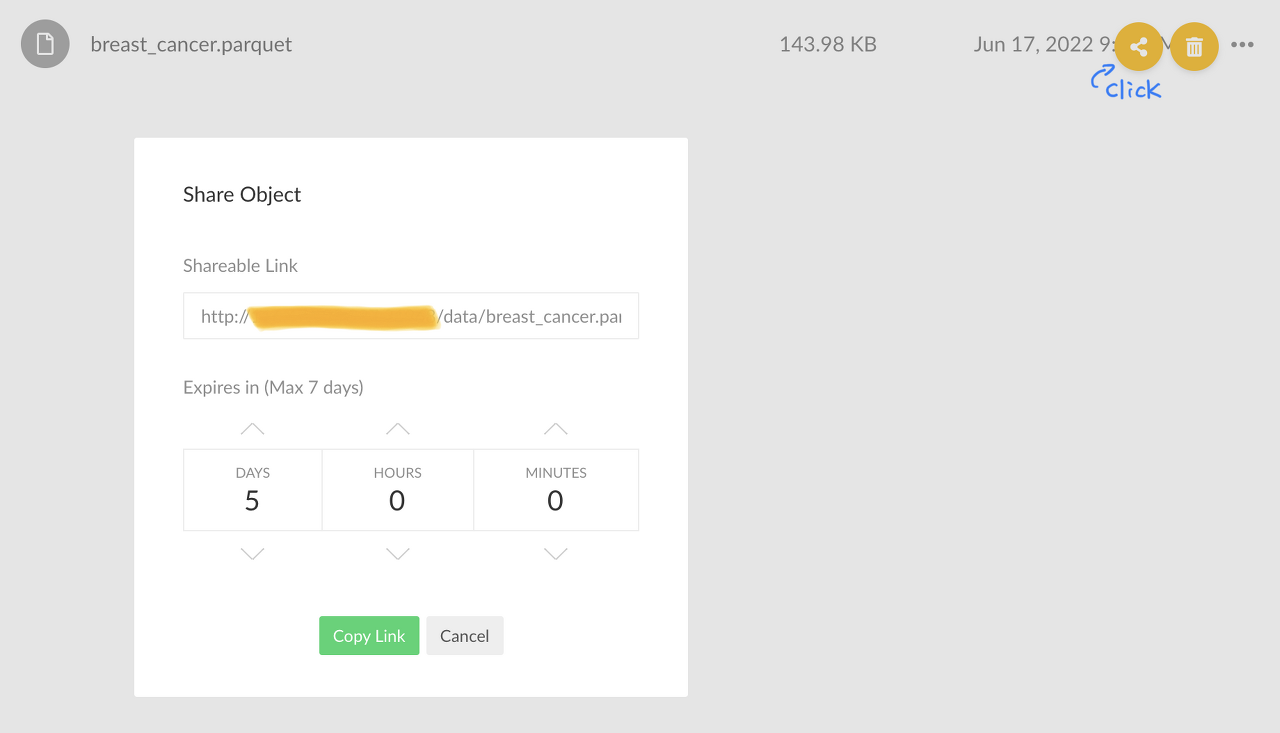This screenshot has height=733, width=1280.
Task: Click the Shareable Link text field
Action: tap(411, 316)
